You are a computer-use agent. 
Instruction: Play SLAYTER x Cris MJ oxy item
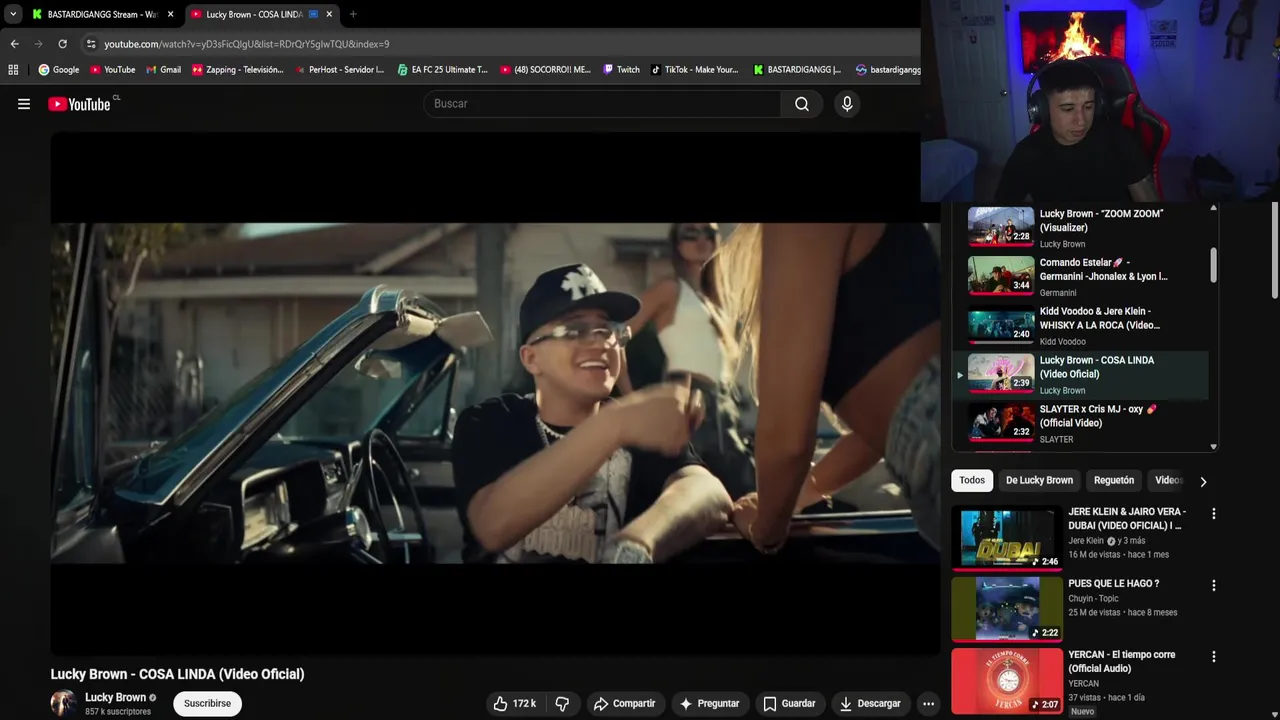point(1080,424)
